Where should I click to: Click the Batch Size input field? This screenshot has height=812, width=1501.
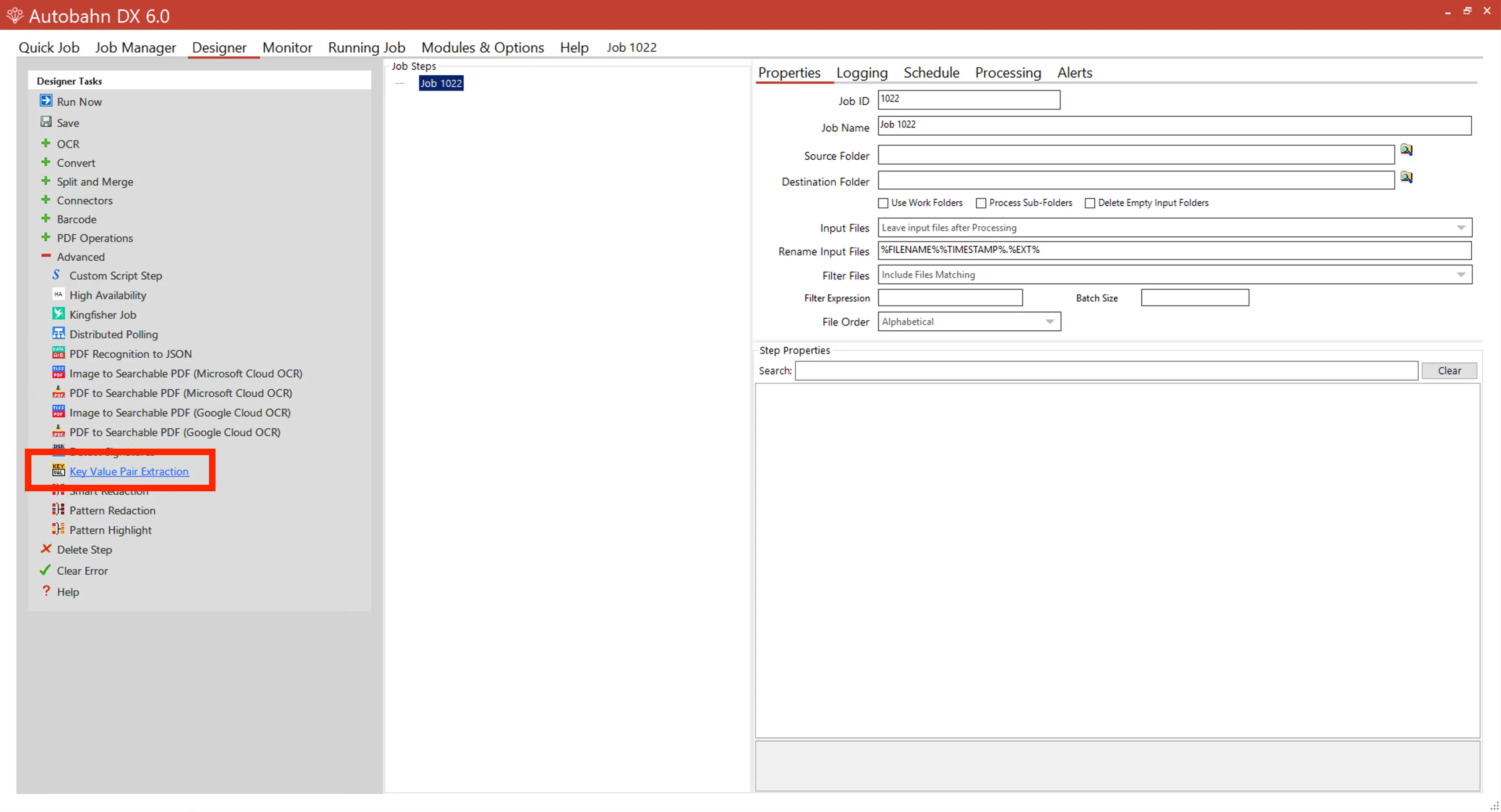point(1195,298)
